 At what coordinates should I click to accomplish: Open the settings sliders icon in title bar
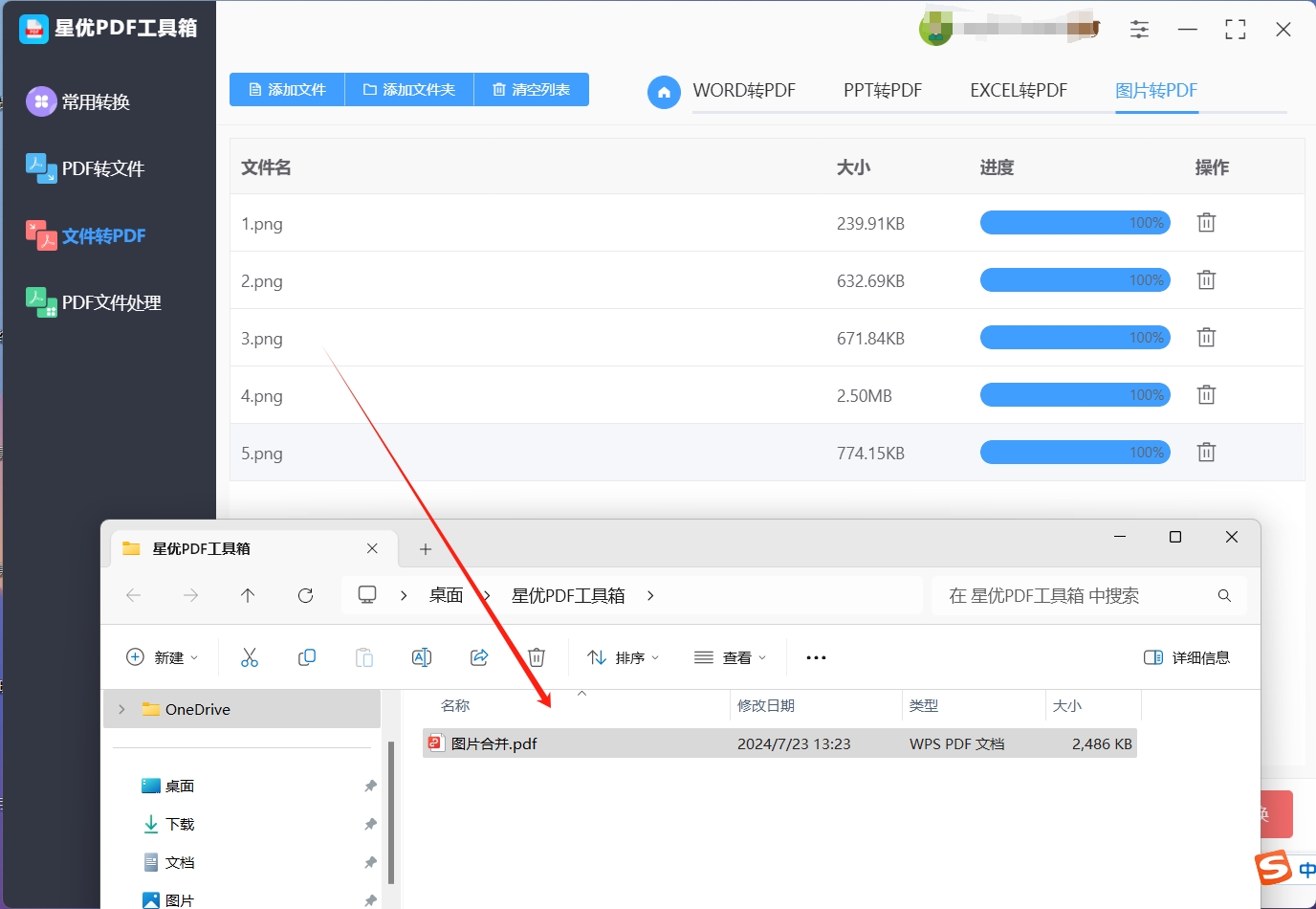1139,30
